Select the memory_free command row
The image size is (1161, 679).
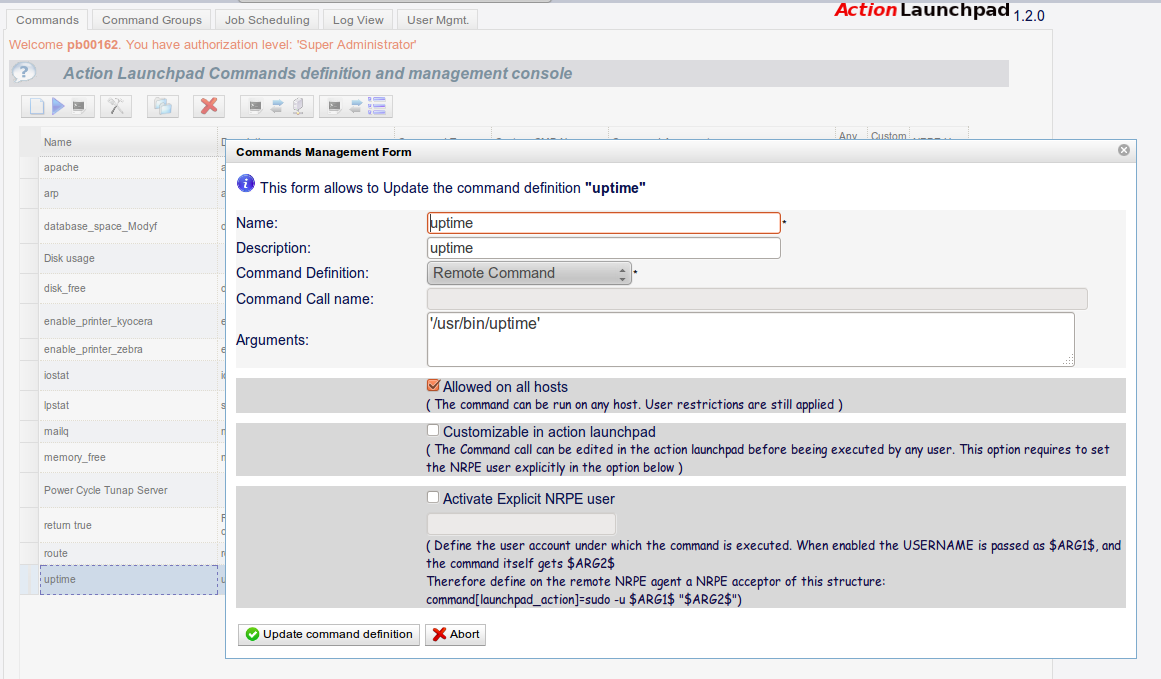tap(129, 458)
